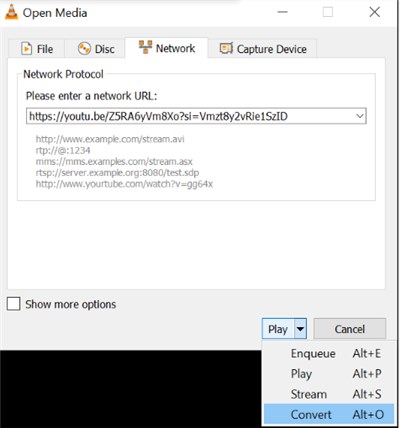400x428 pixels.
Task: Switch to the File tab
Action: pos(37,49)
